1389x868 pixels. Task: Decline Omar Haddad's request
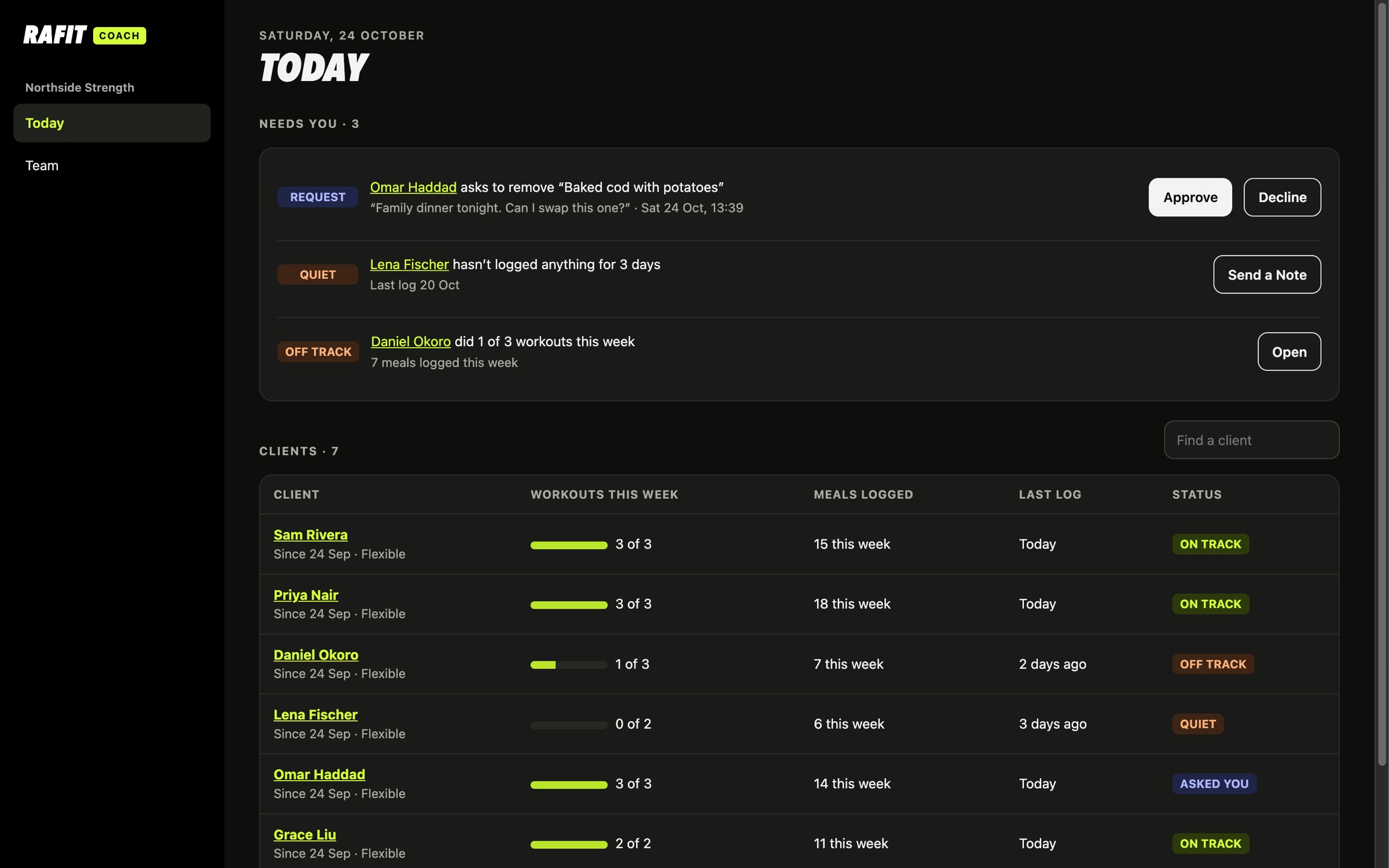tap(1282, 197)
